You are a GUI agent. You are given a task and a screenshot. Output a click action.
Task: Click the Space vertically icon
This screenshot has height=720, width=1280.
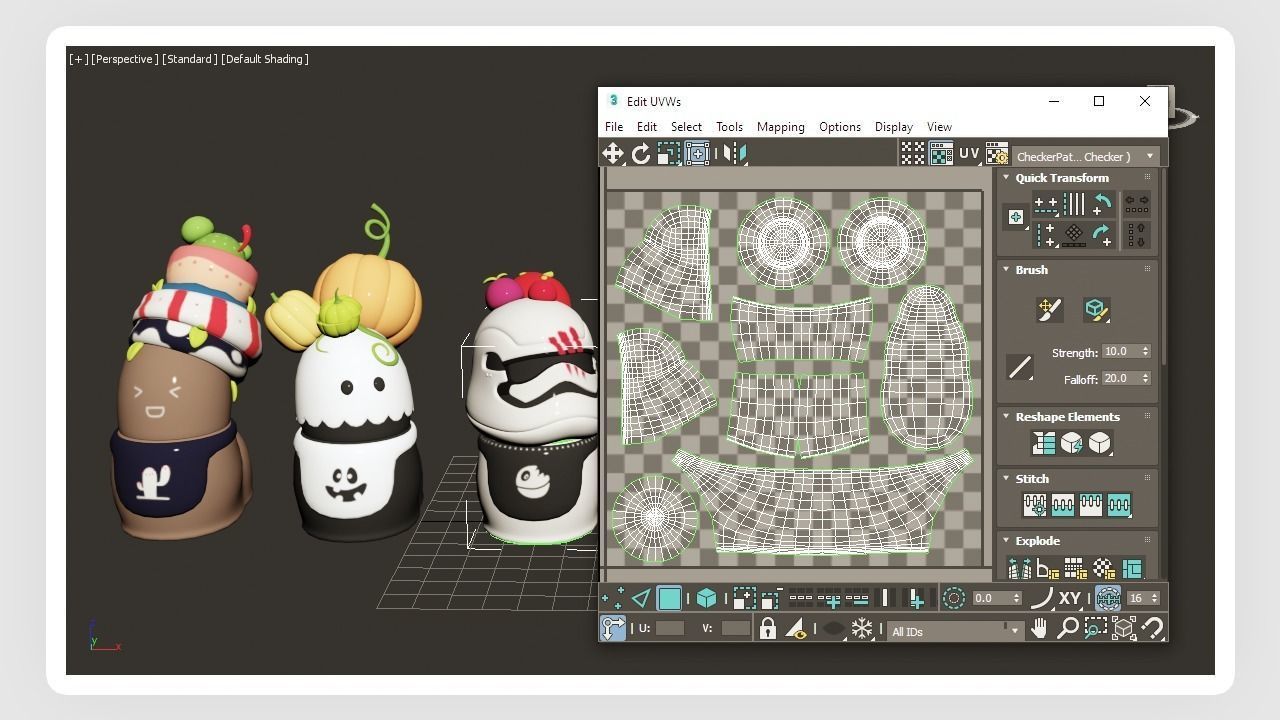1136,235
